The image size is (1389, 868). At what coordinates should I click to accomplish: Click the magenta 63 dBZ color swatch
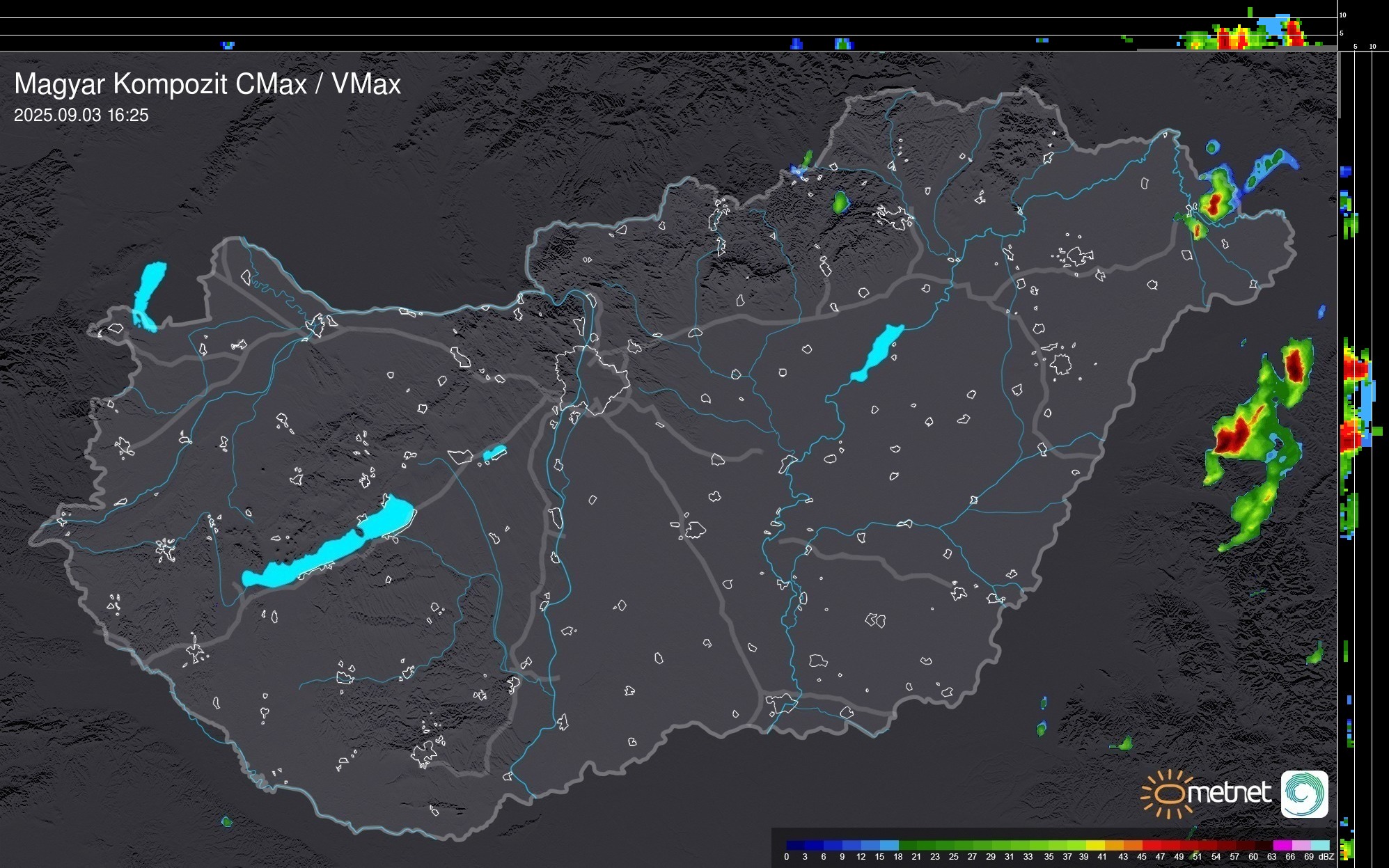(1281, 845)
